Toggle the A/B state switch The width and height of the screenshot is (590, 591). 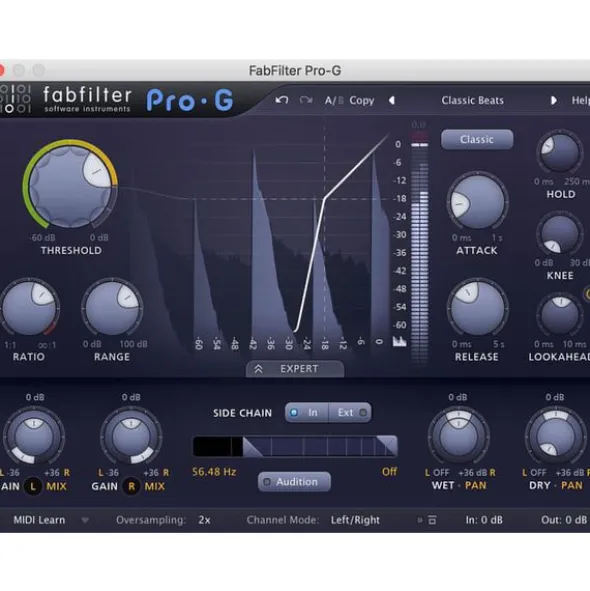334,101
